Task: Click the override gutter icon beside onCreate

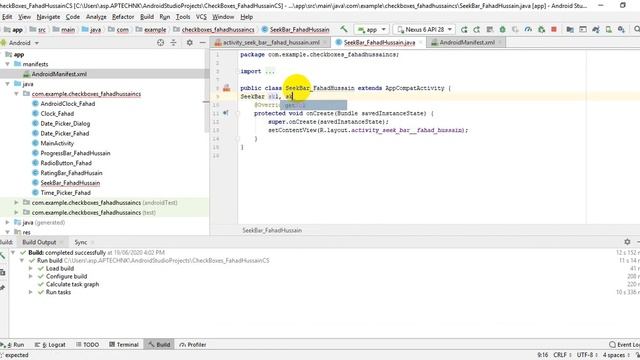Action: coord(226,113)
